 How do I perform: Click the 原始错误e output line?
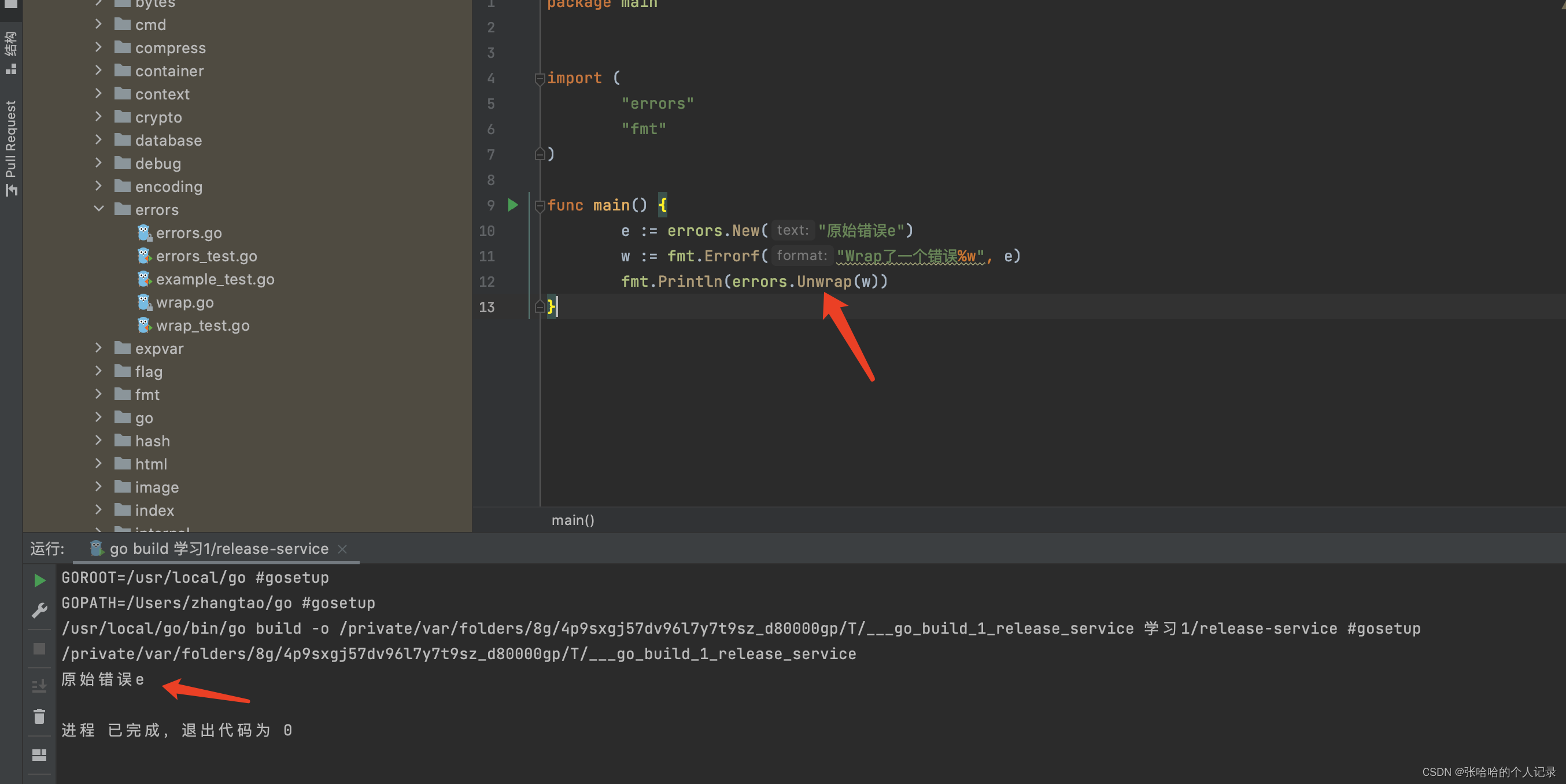pyautogui.click(x=103, y=679)
